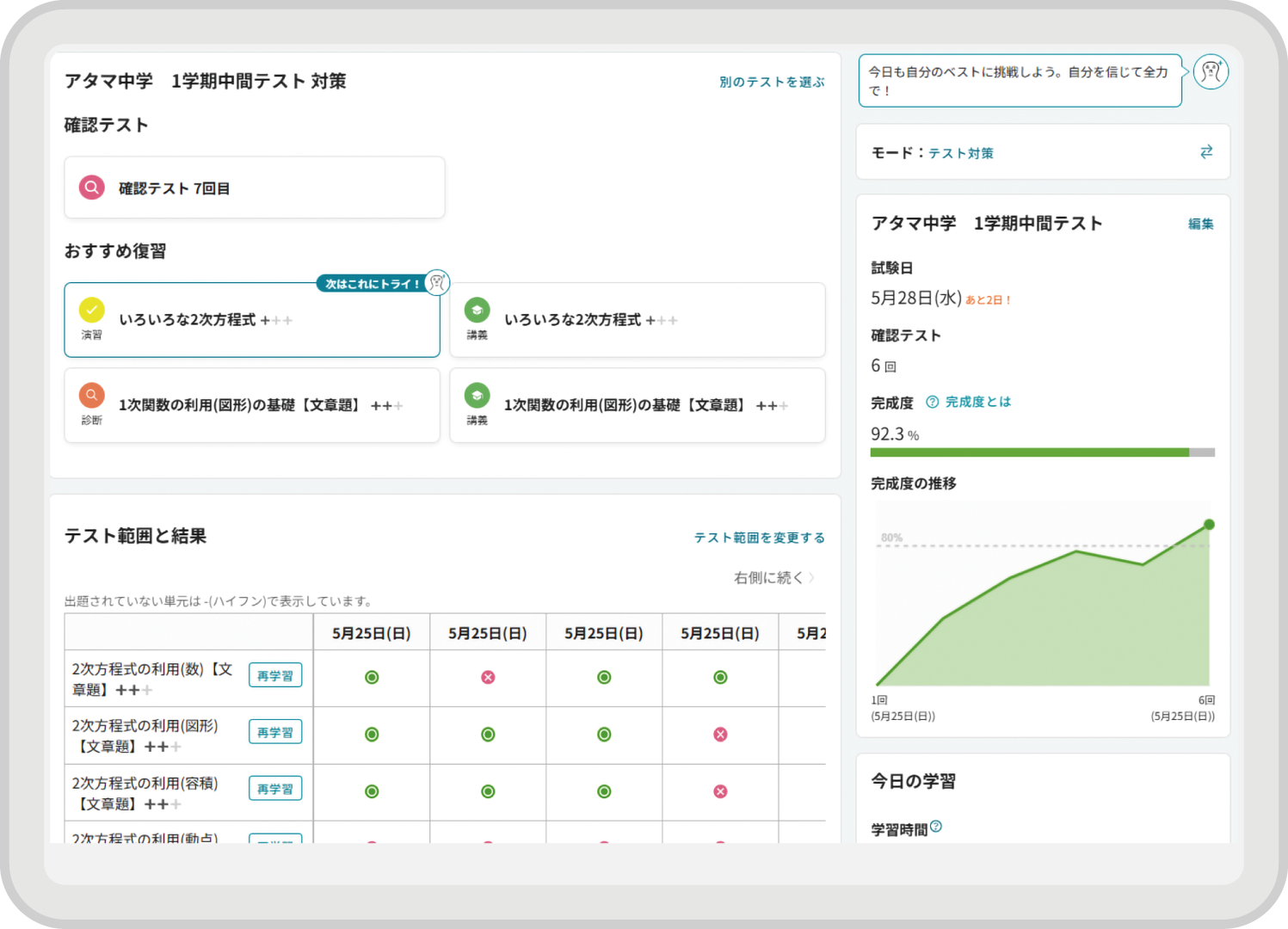Click テスト範囲を変更する link
The height and width of the screenshot is (929, 1288).
coord(759,538)
